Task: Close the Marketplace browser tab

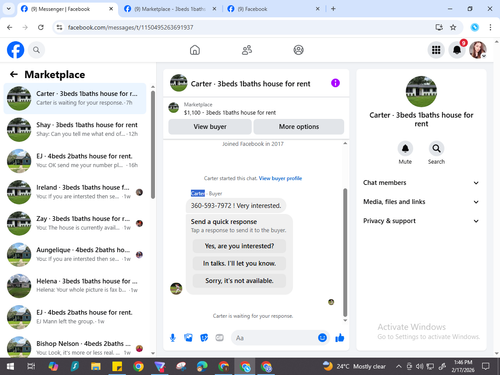Action: 214,9
